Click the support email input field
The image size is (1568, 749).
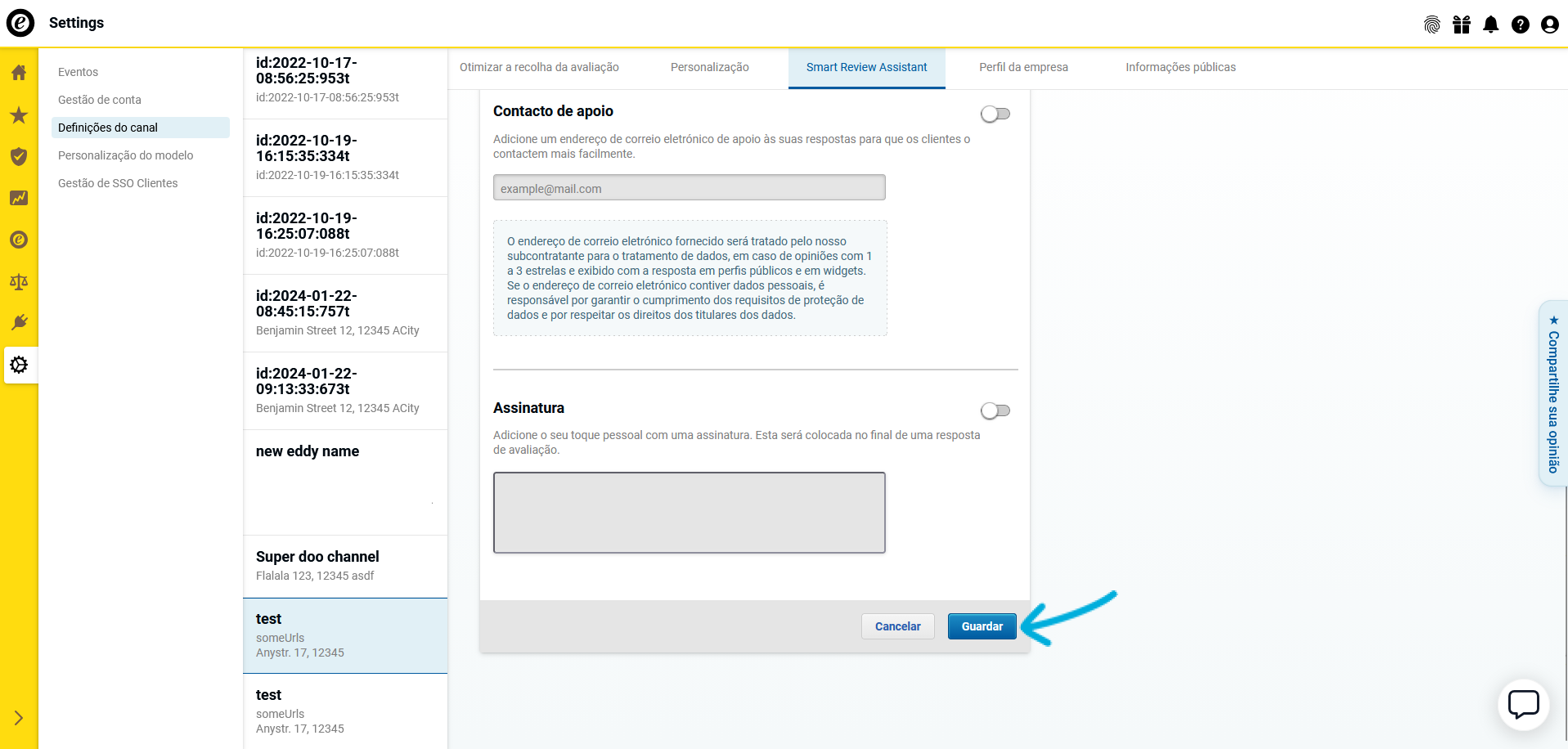(689, 188)
